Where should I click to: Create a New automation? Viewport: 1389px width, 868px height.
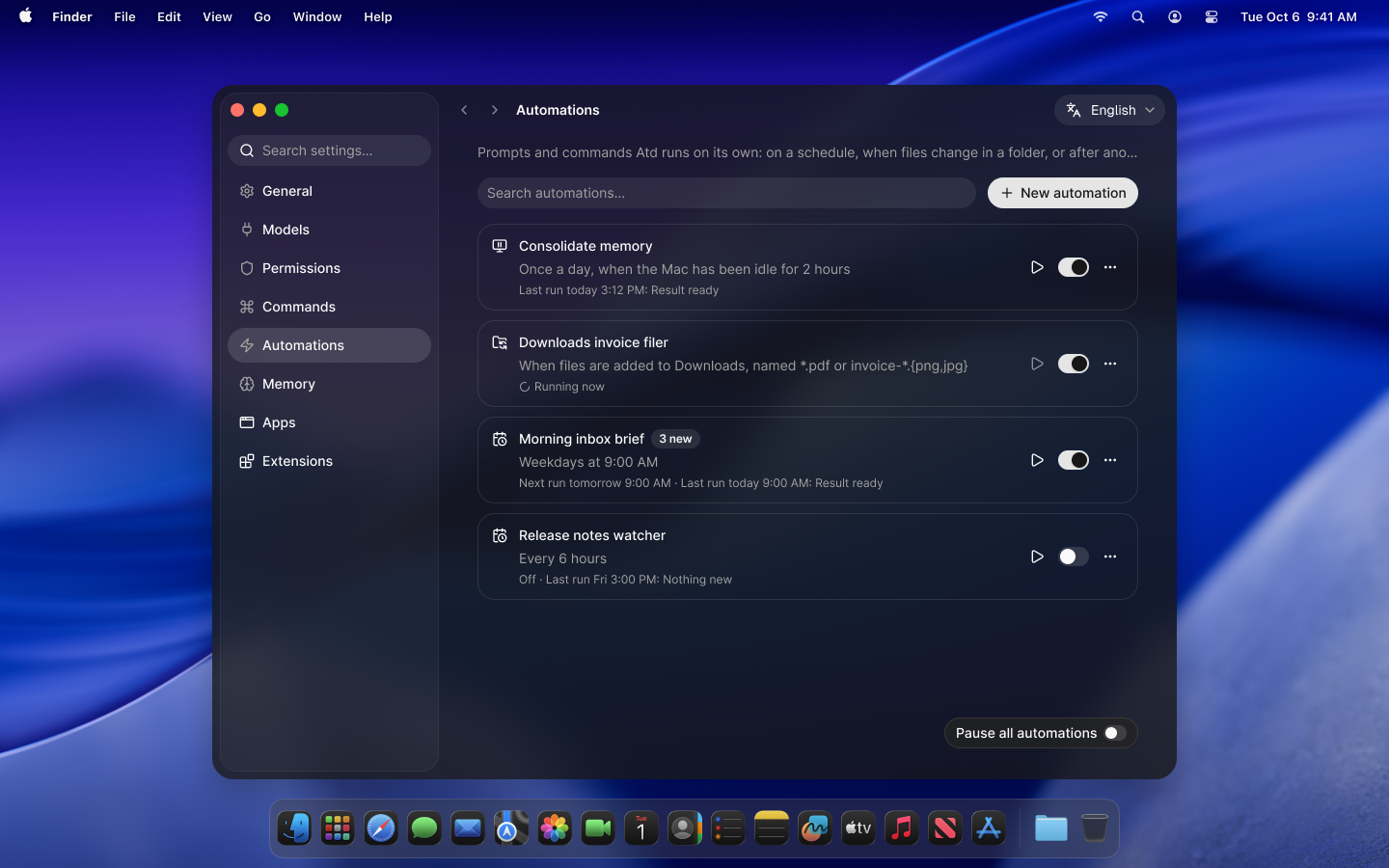(x=1063, y=193)
